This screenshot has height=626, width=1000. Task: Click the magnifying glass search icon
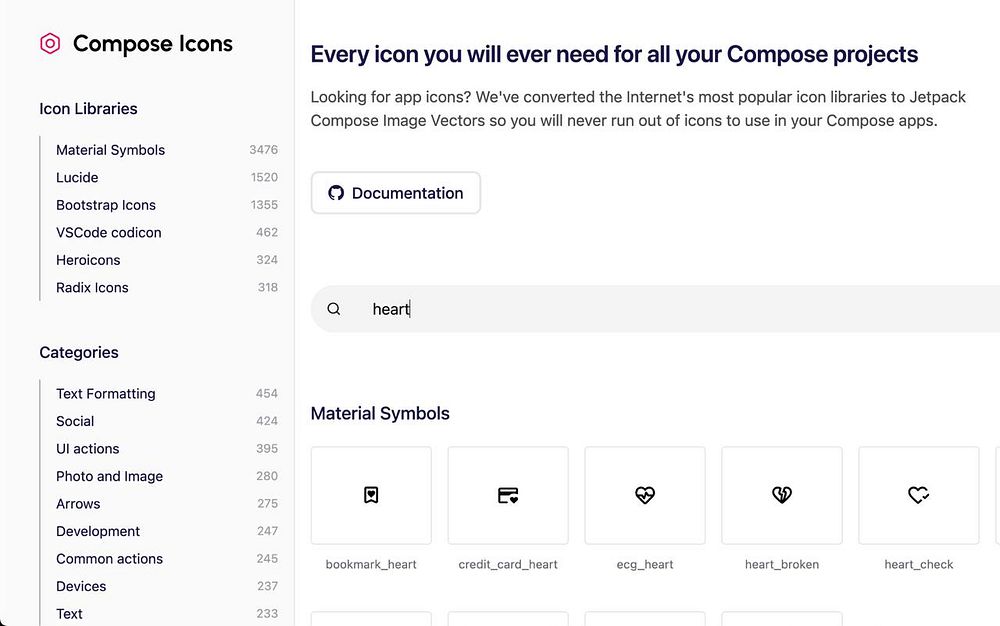click(334, 309)
